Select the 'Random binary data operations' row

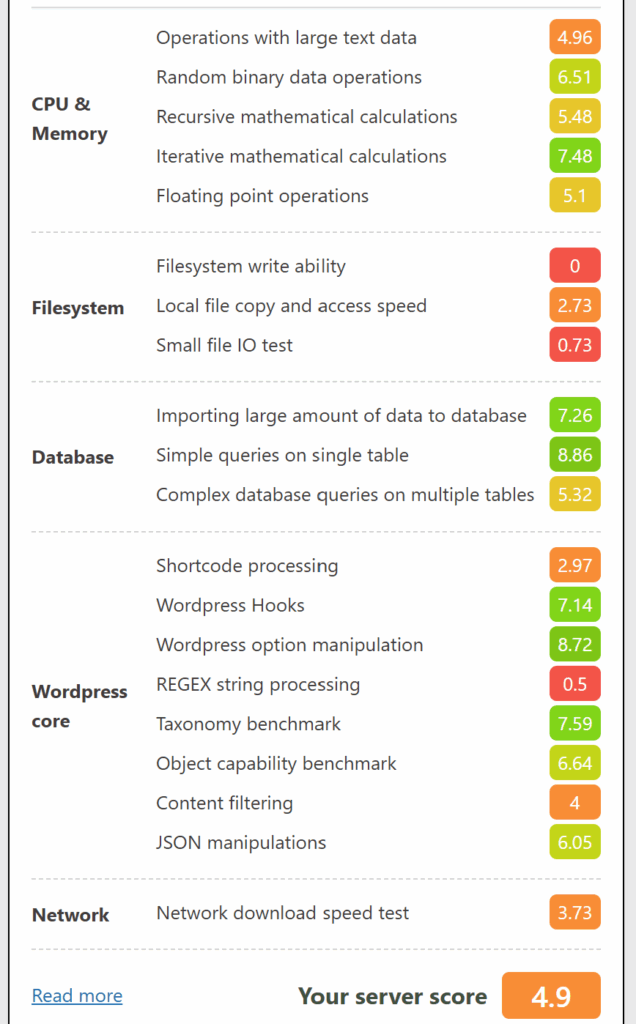[x=377, y=77]
